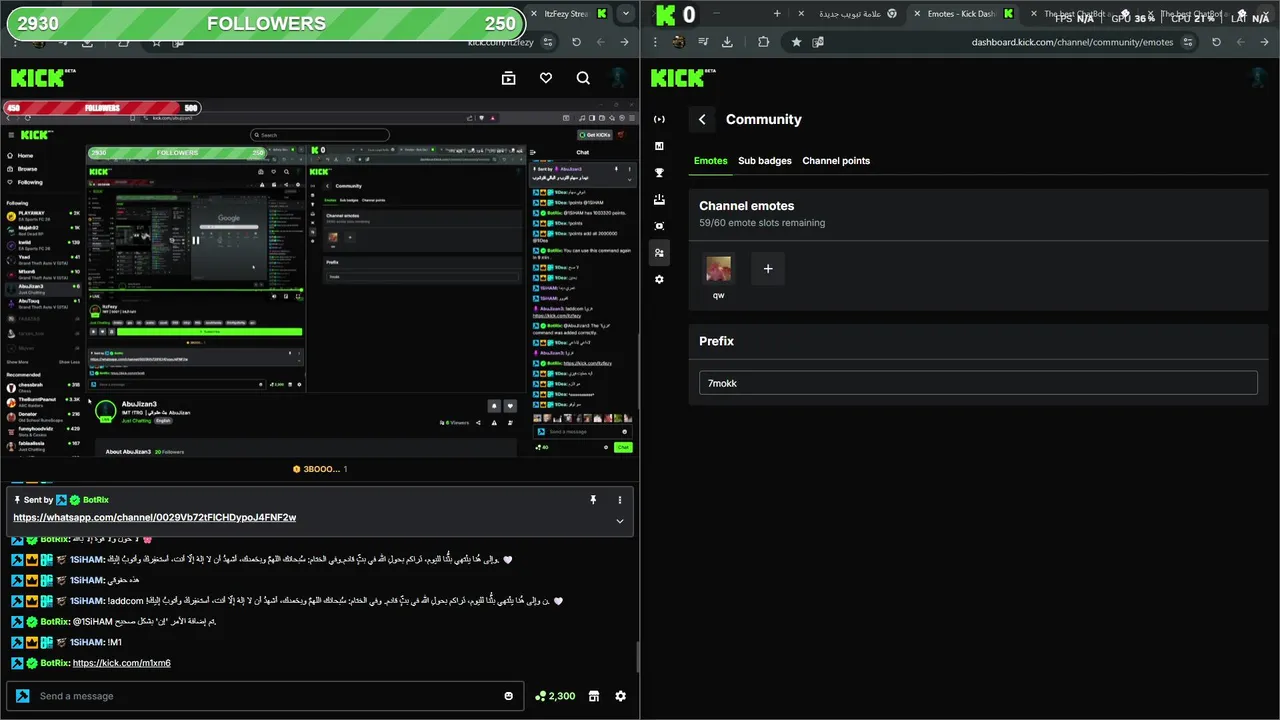Open the profile avatar in the dashboard window
The height and width of the screenshot is (720, 1280).
[x=1260, y=78]
